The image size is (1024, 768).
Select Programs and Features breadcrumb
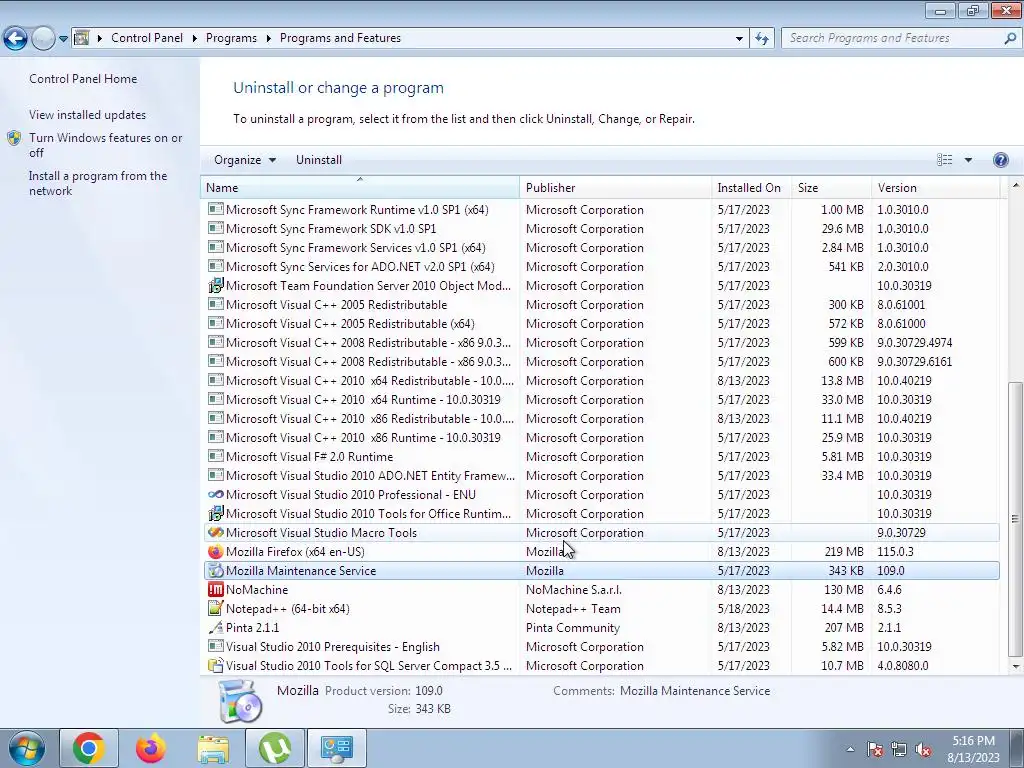(x=340, y=38)
